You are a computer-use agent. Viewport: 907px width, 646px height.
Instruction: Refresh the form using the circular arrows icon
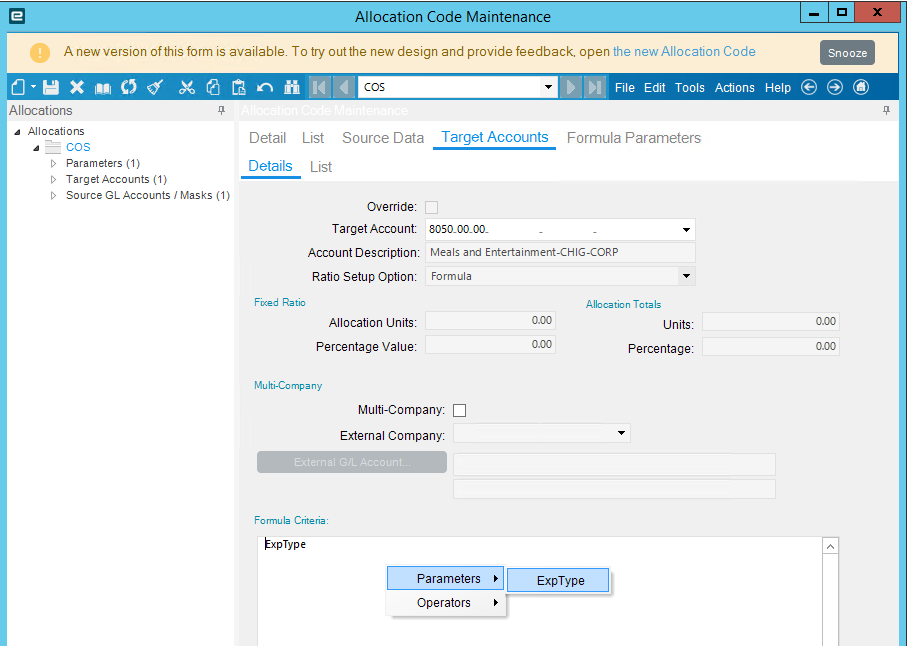click(128, 87)
